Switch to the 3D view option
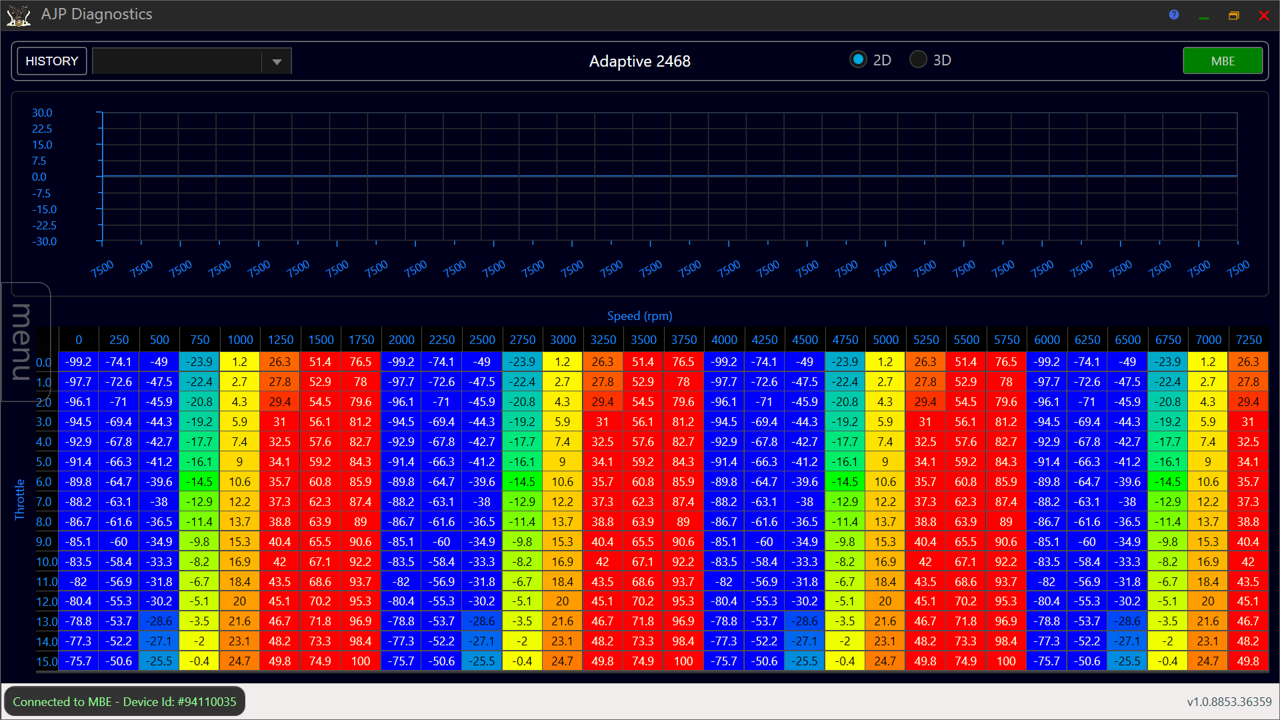This screenshot has height=720, width=1280. point(918,60)
